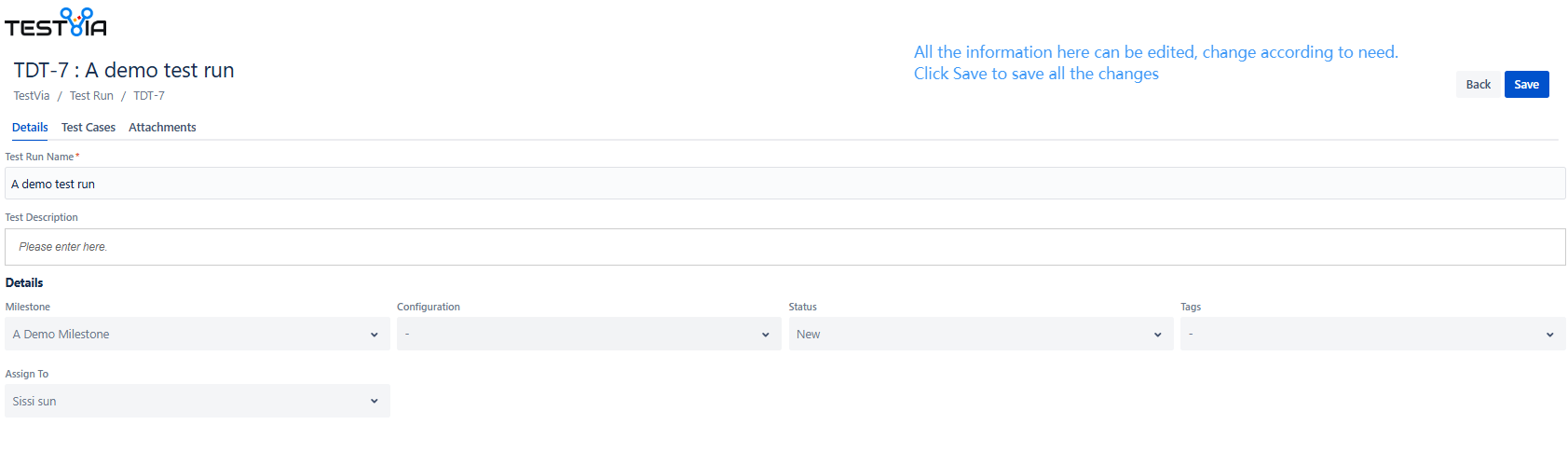
Task: Click into the Test Description box
Action: [784, 247]
